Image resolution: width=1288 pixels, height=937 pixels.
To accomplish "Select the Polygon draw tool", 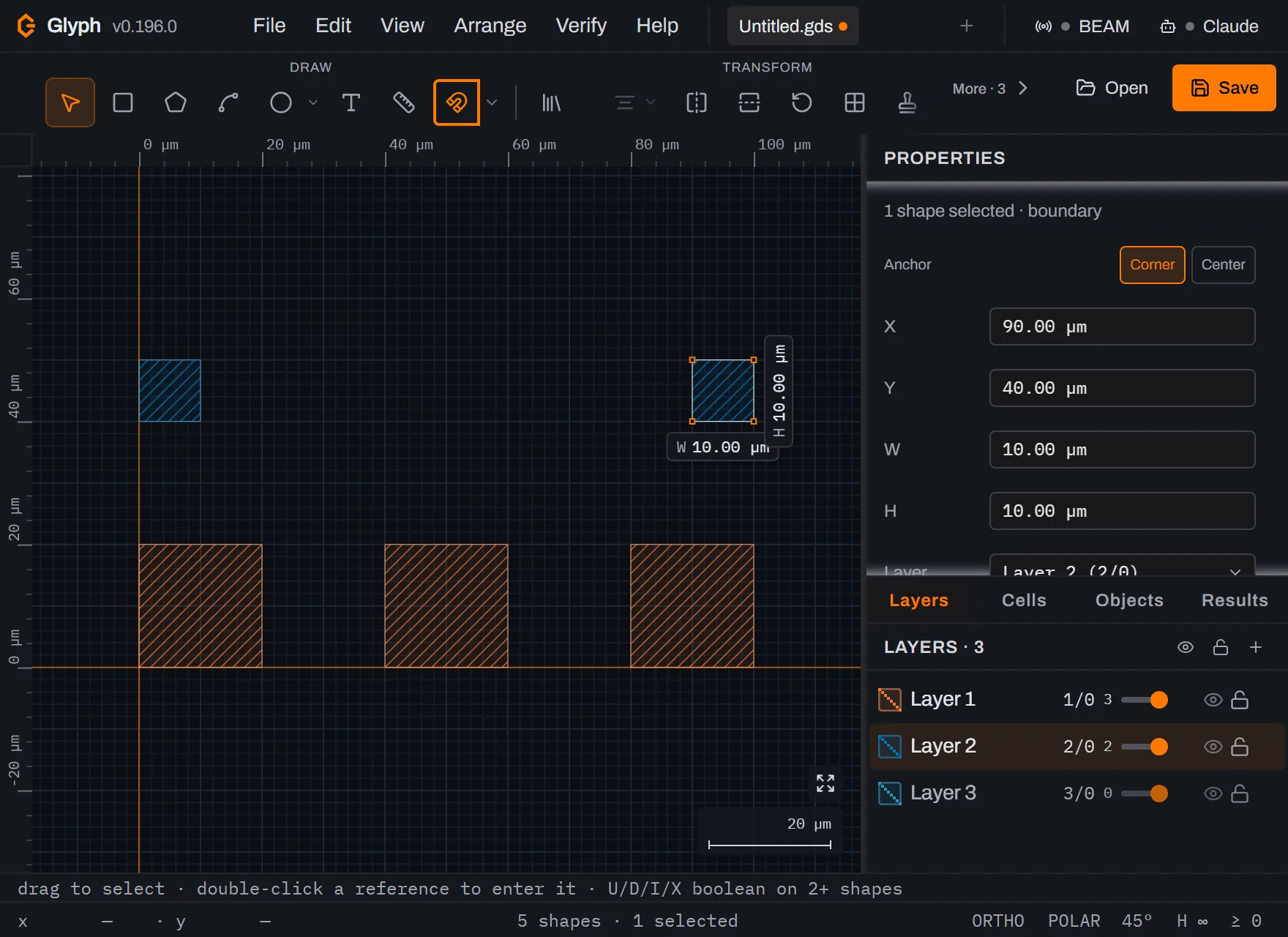I will [176, 102].
